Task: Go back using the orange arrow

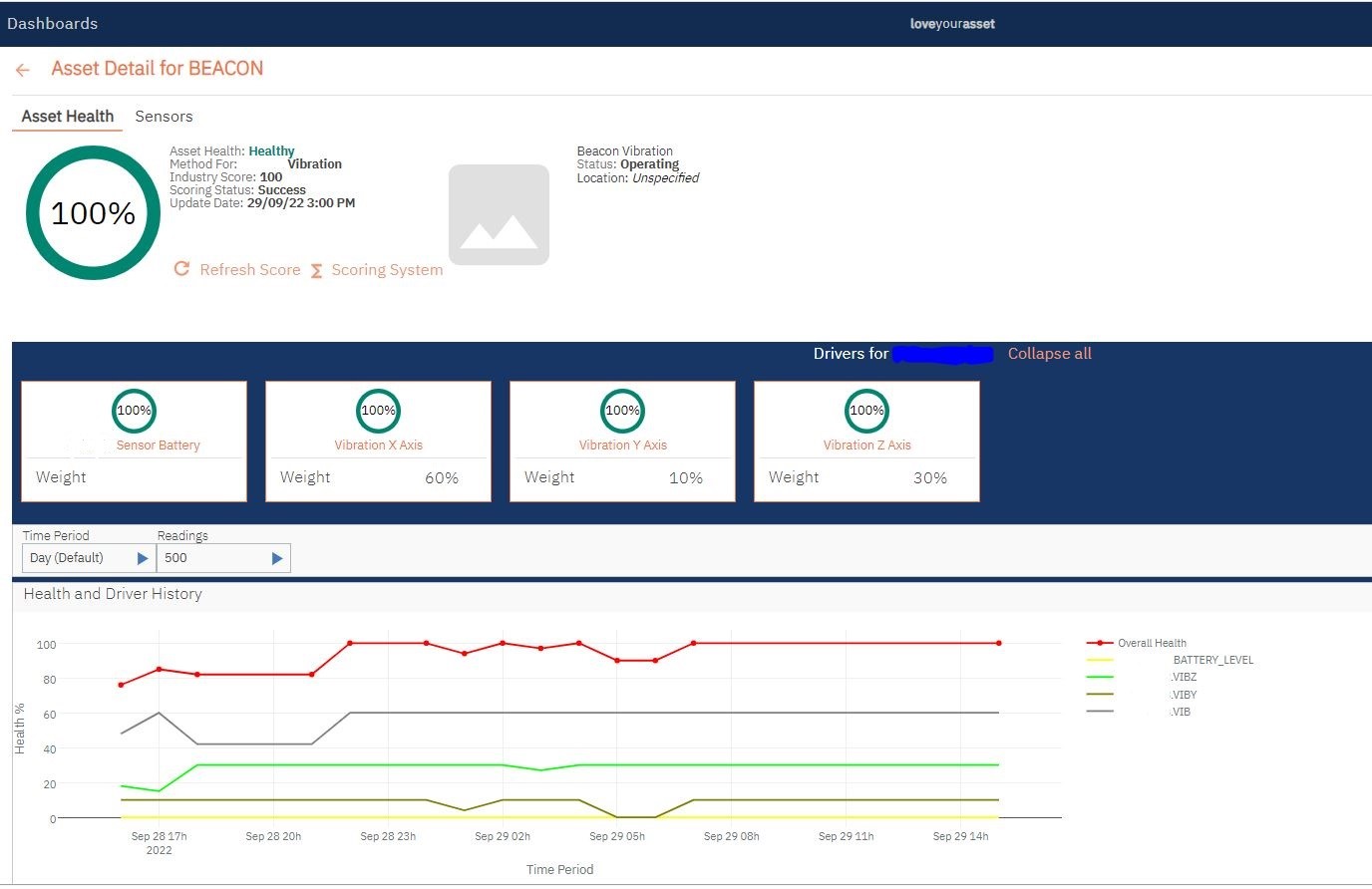Action: 23,70
